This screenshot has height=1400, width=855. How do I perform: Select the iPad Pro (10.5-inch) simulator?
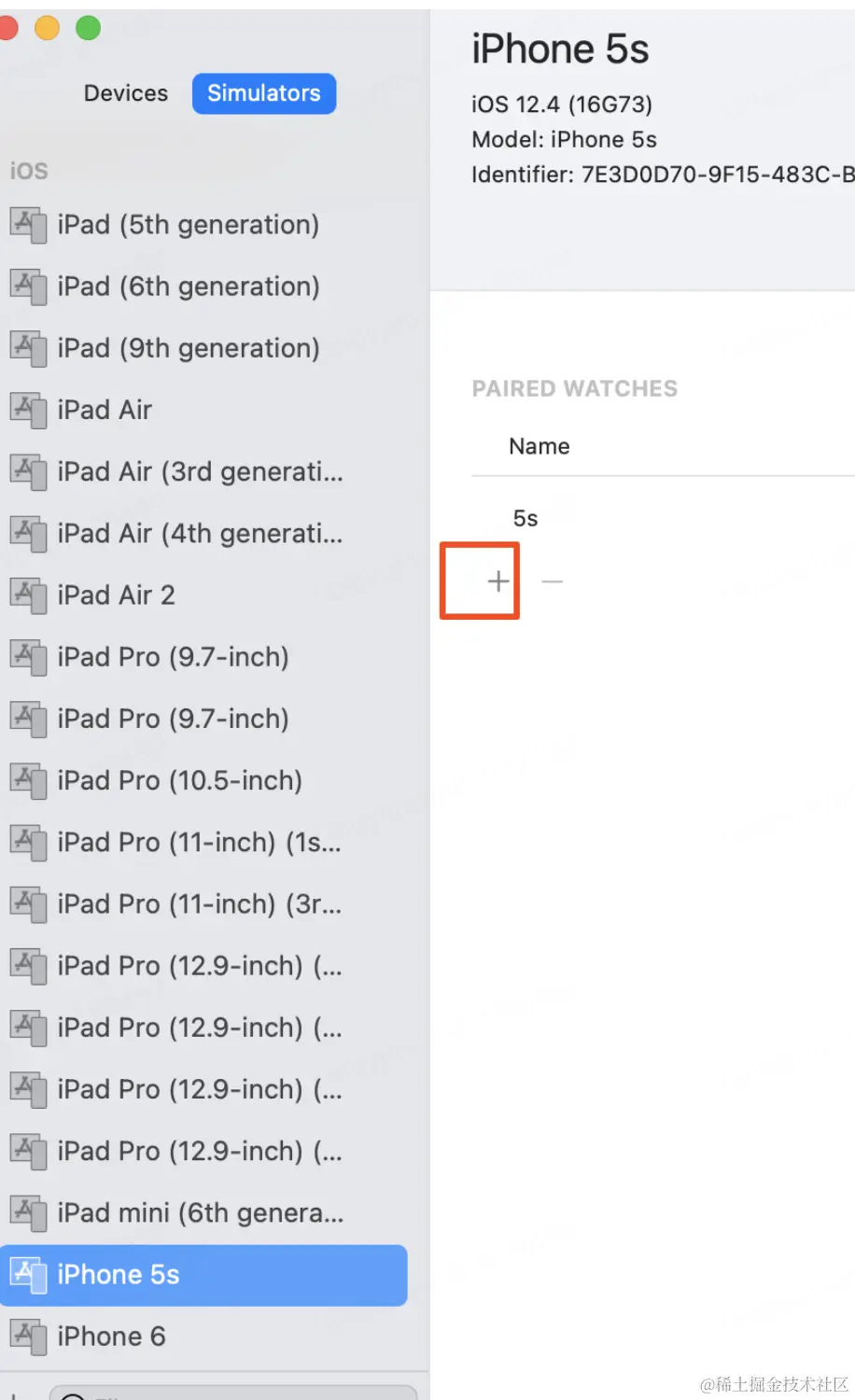coord(205,780)
